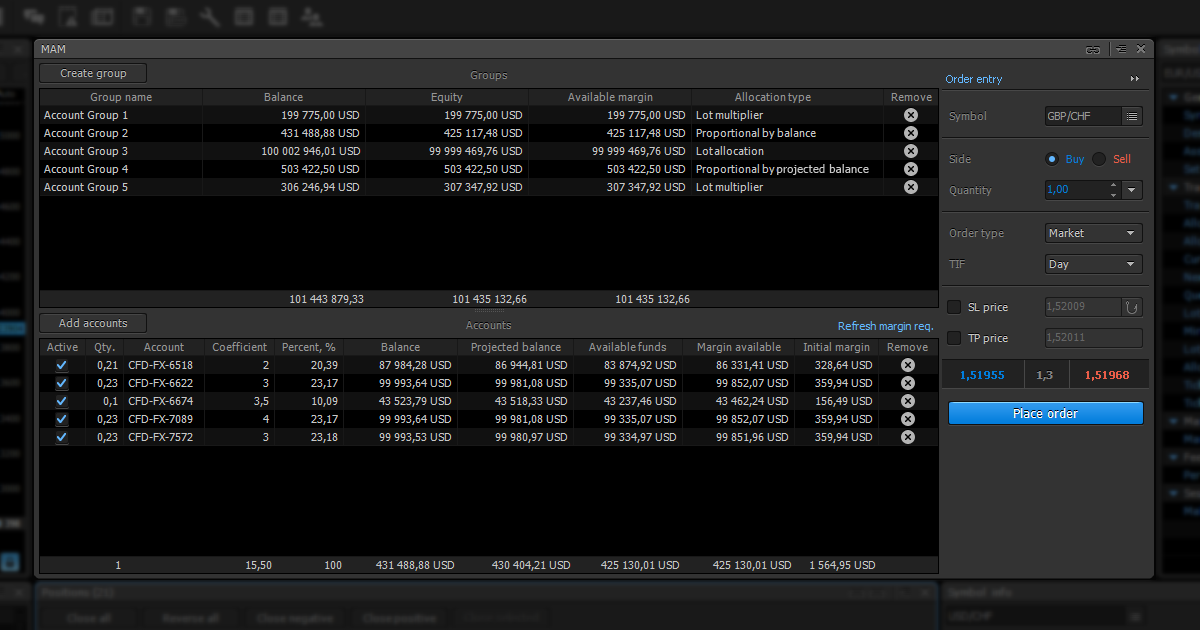Screen dimensions: 1200x630
Task: Remove Account Group 3 via X icon
Action: pyautogui.click(x=910, y=151)
